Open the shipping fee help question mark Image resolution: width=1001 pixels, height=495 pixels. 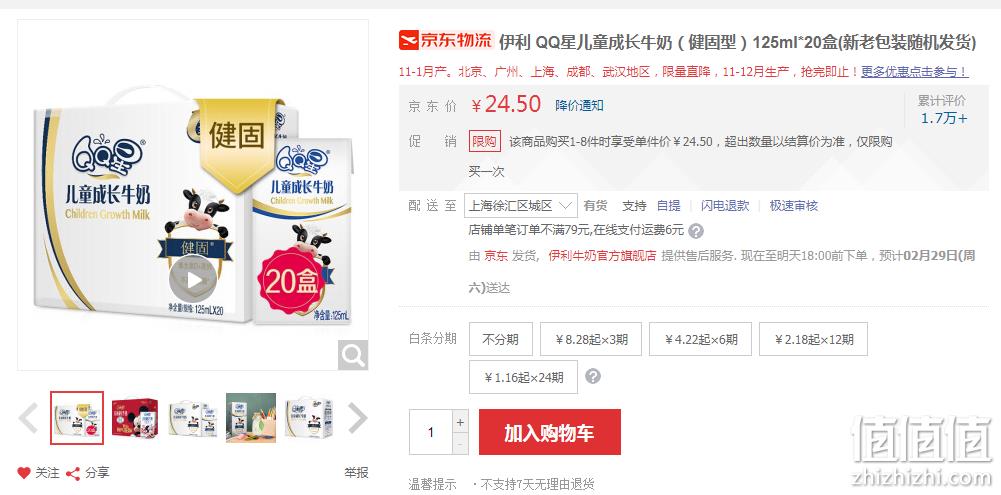pos(696,231)
